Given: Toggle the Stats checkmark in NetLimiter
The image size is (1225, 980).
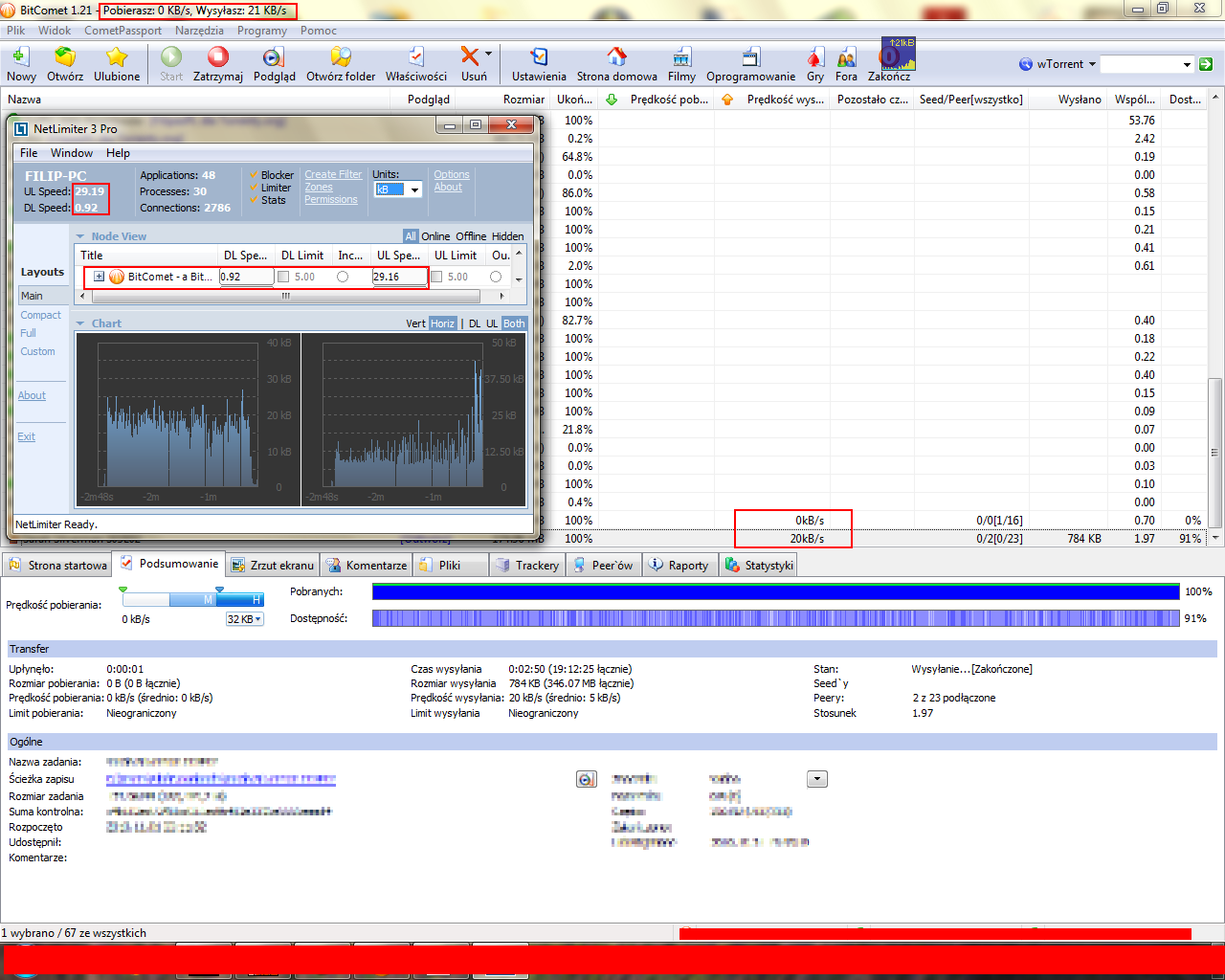Looking at the screenshot, I should coord(254,200).
